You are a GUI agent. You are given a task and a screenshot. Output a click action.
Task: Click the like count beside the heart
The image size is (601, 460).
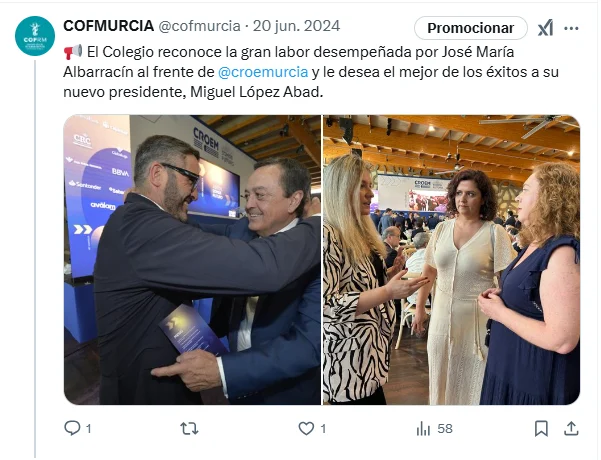[323, 429]
